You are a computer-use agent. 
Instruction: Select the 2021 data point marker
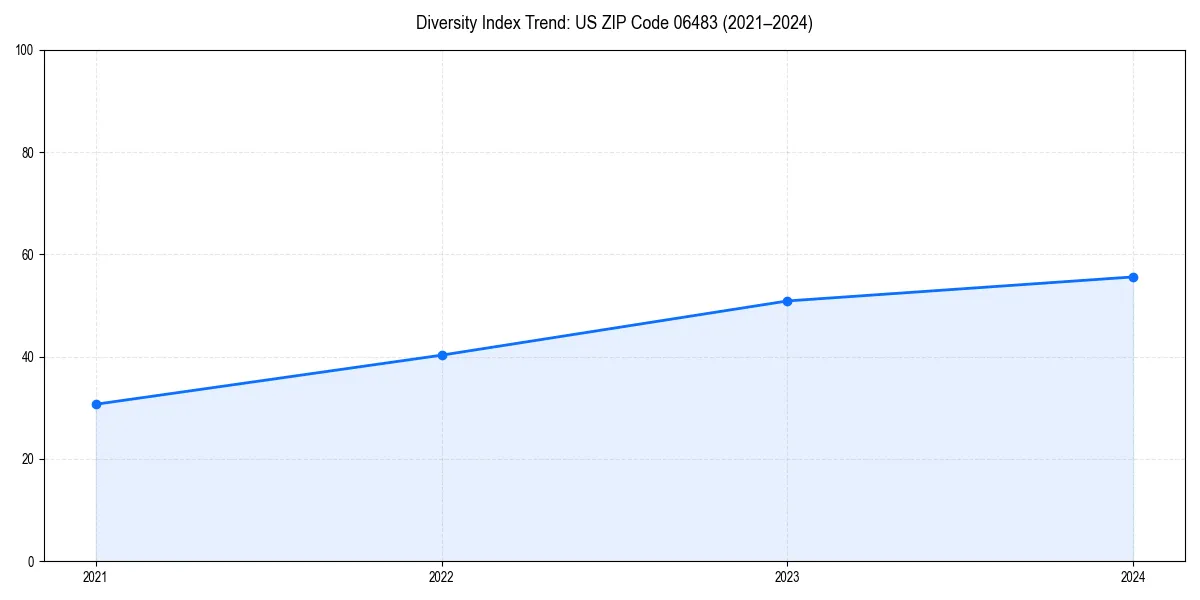(x=96, y=404)
